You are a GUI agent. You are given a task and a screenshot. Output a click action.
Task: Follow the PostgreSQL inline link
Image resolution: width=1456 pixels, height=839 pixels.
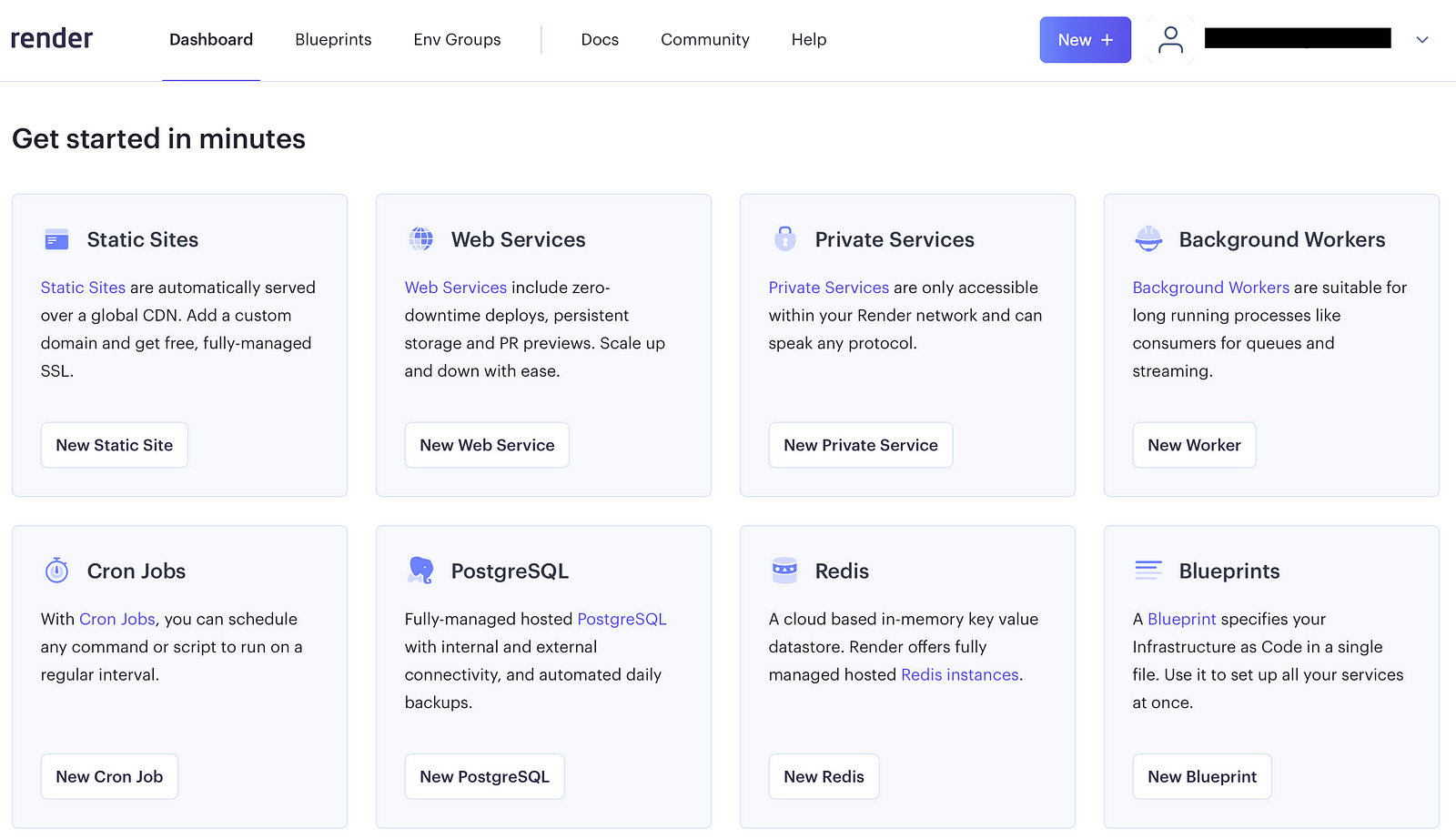click(x=622, y=619)
